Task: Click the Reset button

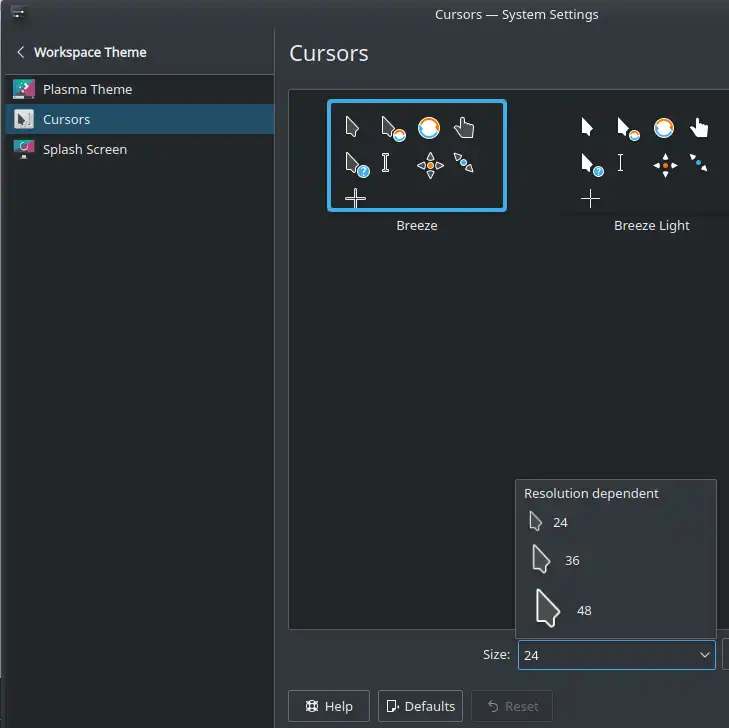Action: [x=512, y=706]
